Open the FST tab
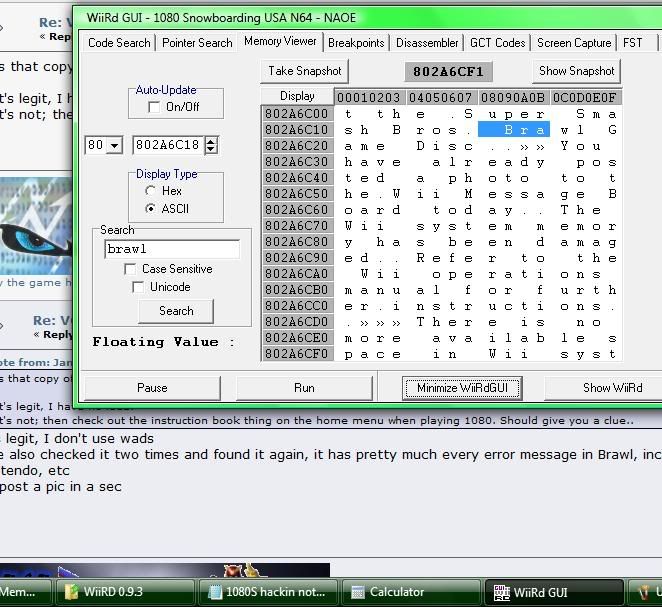This screenshot has width=662, height=607. 632,43
